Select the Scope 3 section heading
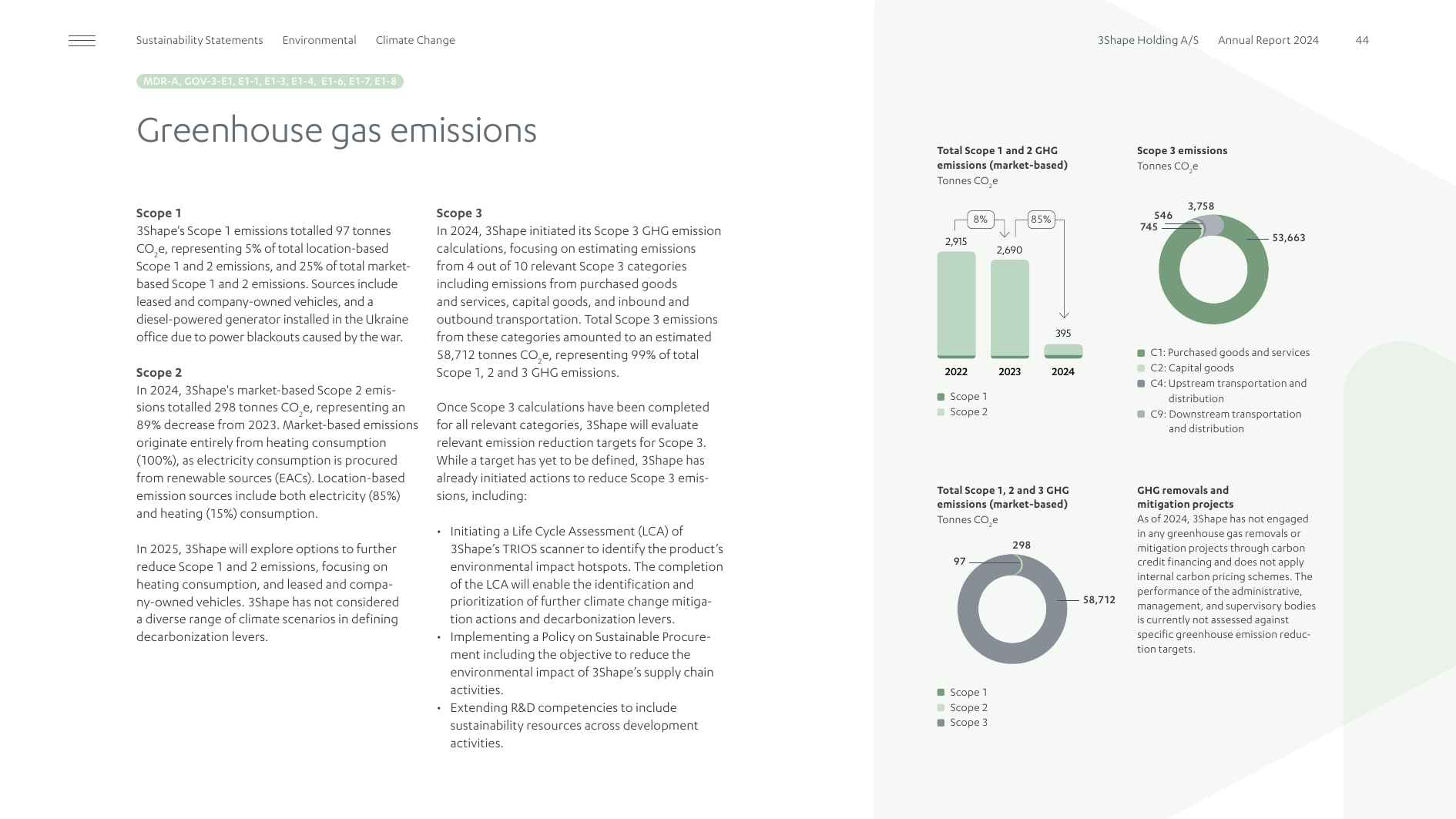 click(459, 213)
